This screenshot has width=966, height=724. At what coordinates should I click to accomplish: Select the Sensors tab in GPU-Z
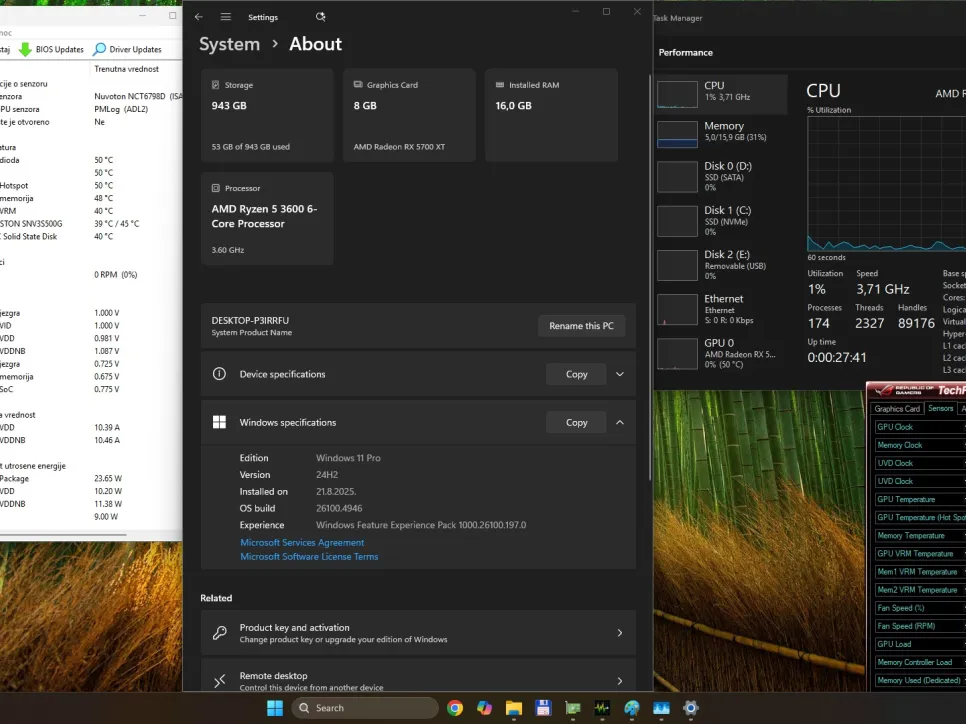[x=940, y=408]
